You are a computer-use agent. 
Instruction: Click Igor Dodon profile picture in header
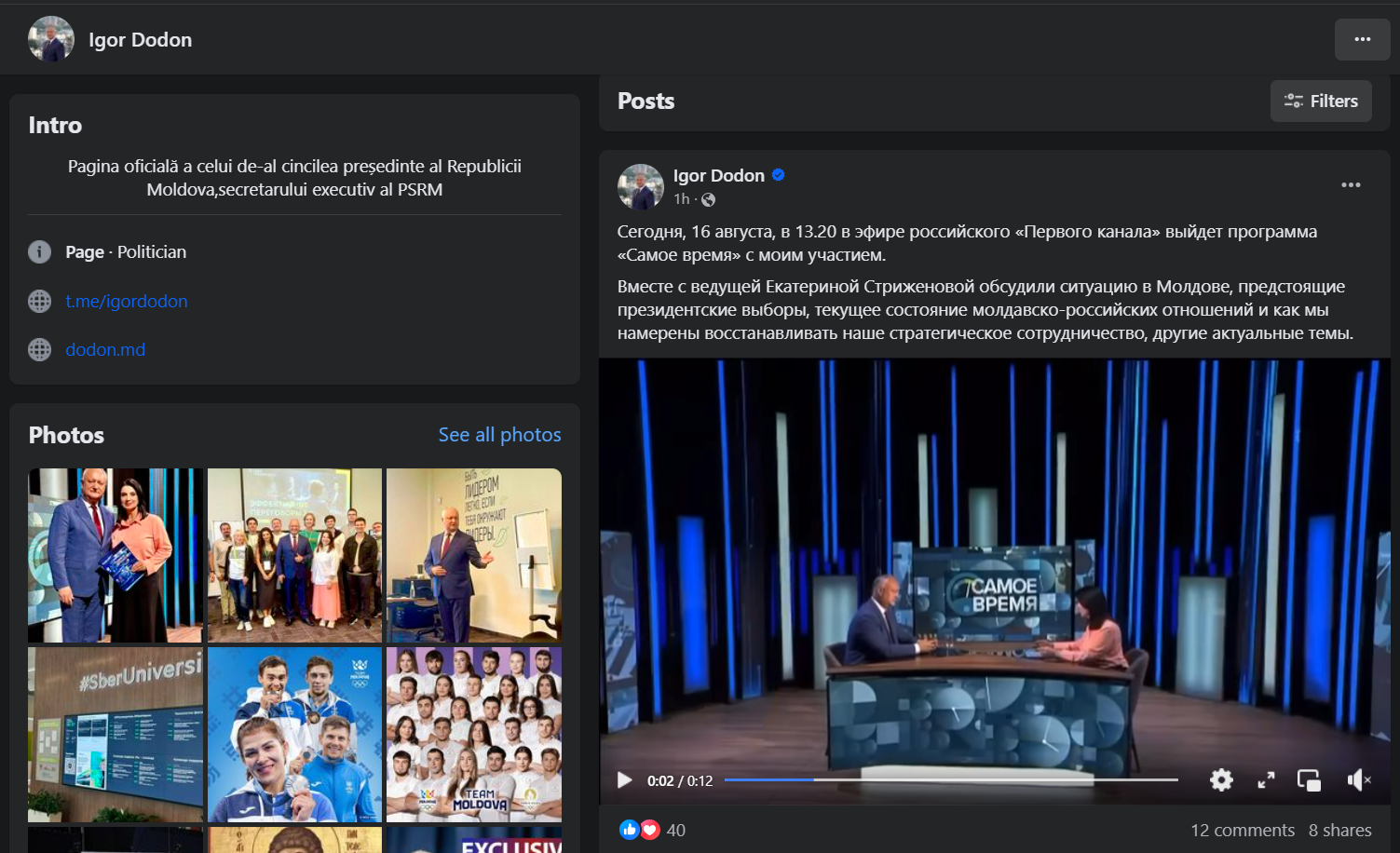51,39
